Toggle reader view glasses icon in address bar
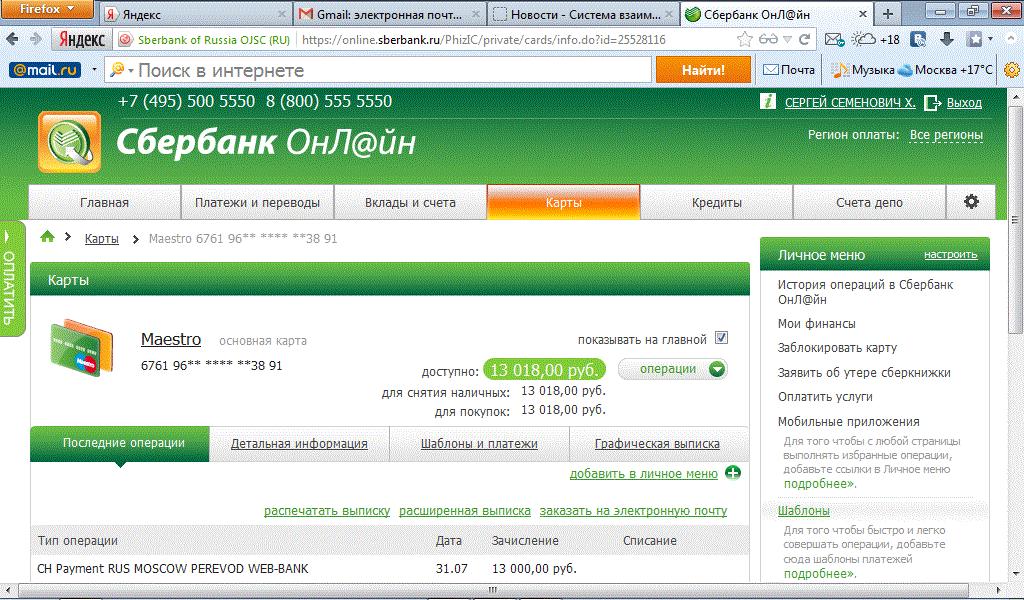 768,39
